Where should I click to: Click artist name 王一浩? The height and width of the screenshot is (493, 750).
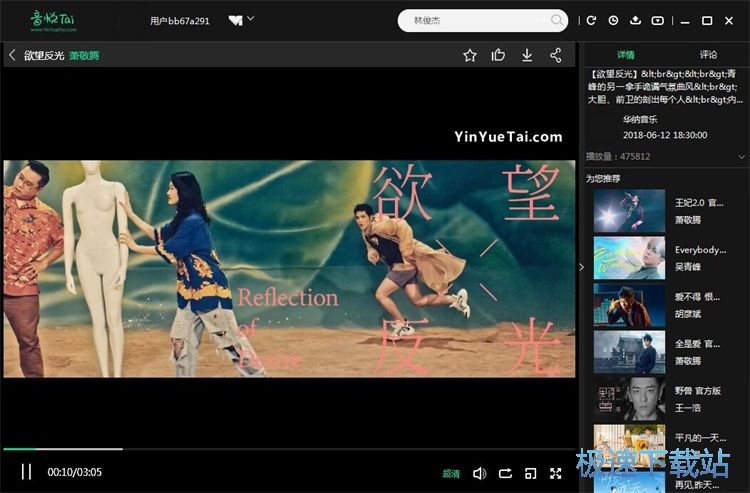(x=687, y=407)
